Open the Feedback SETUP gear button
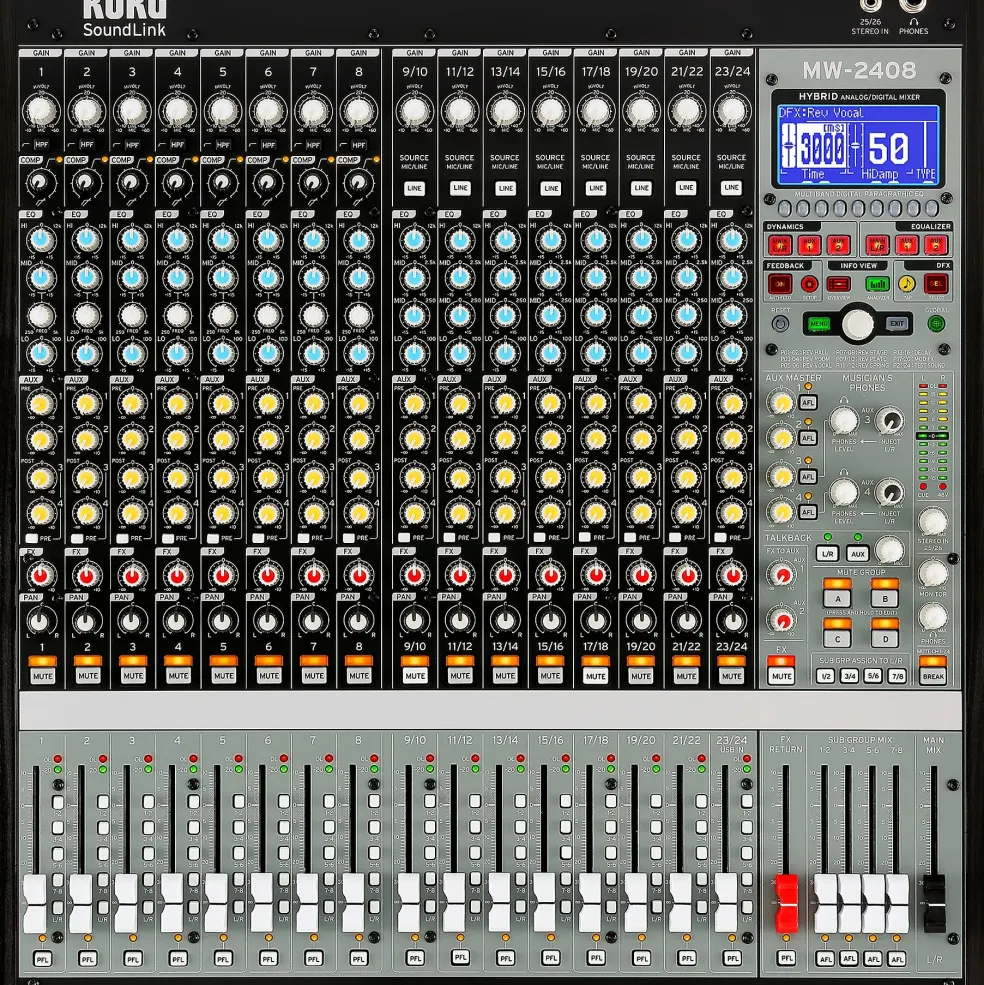984x985 pixels. (x=809, y=285)
